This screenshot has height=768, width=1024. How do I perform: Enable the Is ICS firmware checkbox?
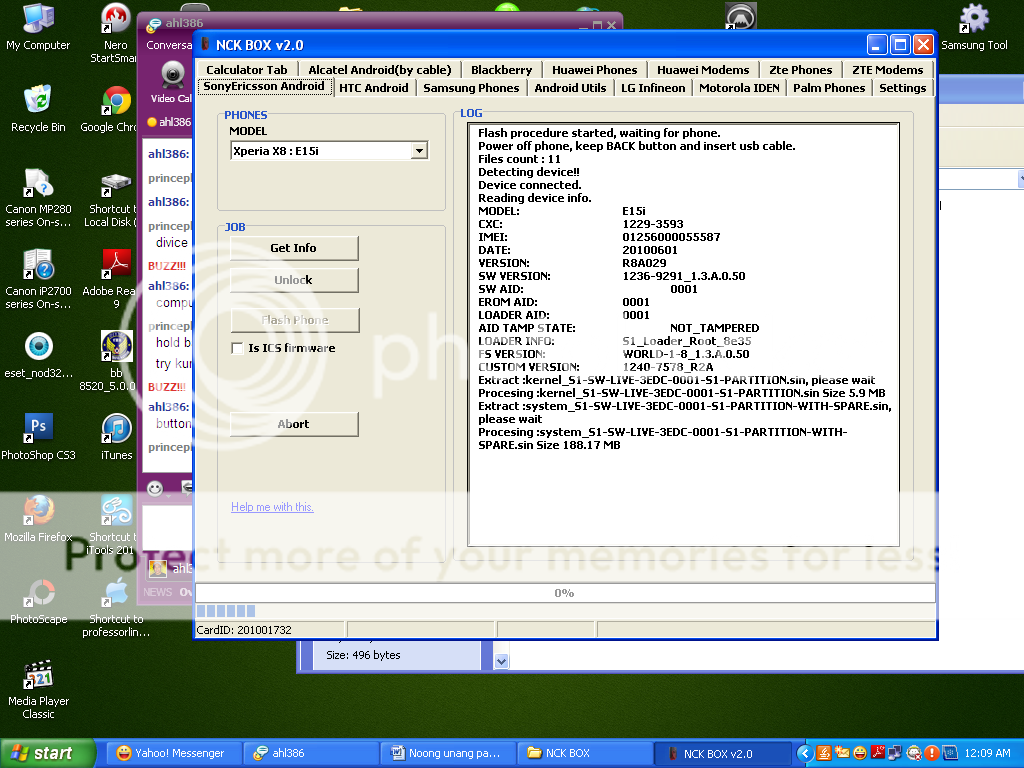pyautogui.click(x=238, y=348)
